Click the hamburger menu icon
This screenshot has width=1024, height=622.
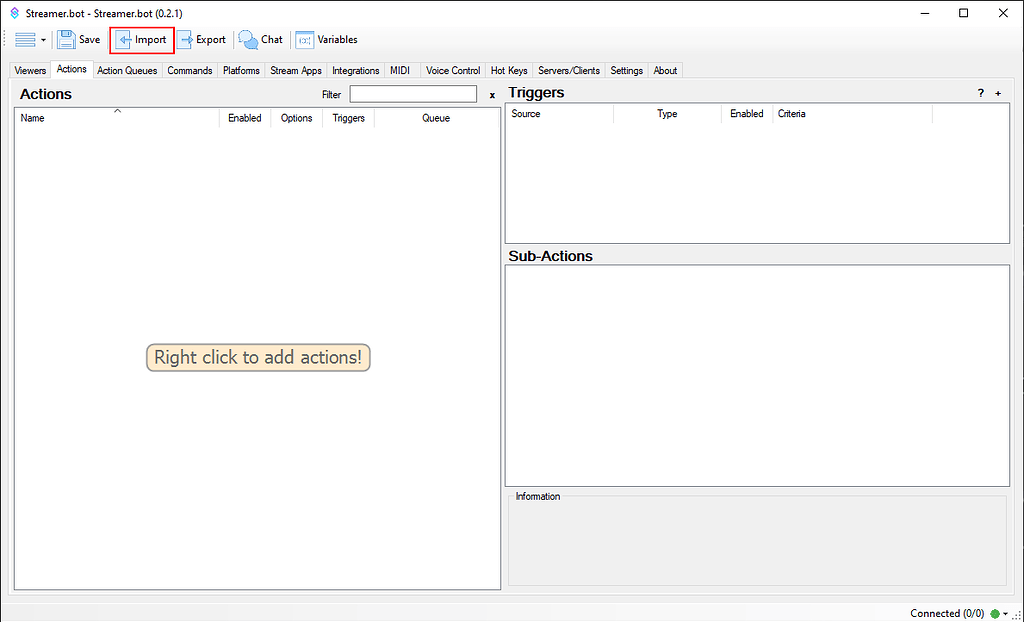coord(23,39)
